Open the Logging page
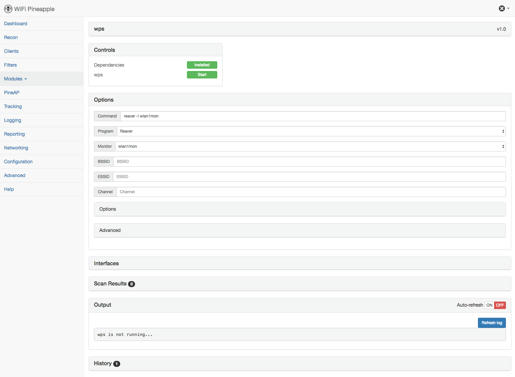The width and height of the screenshot is (515, 377). point(12,120)
